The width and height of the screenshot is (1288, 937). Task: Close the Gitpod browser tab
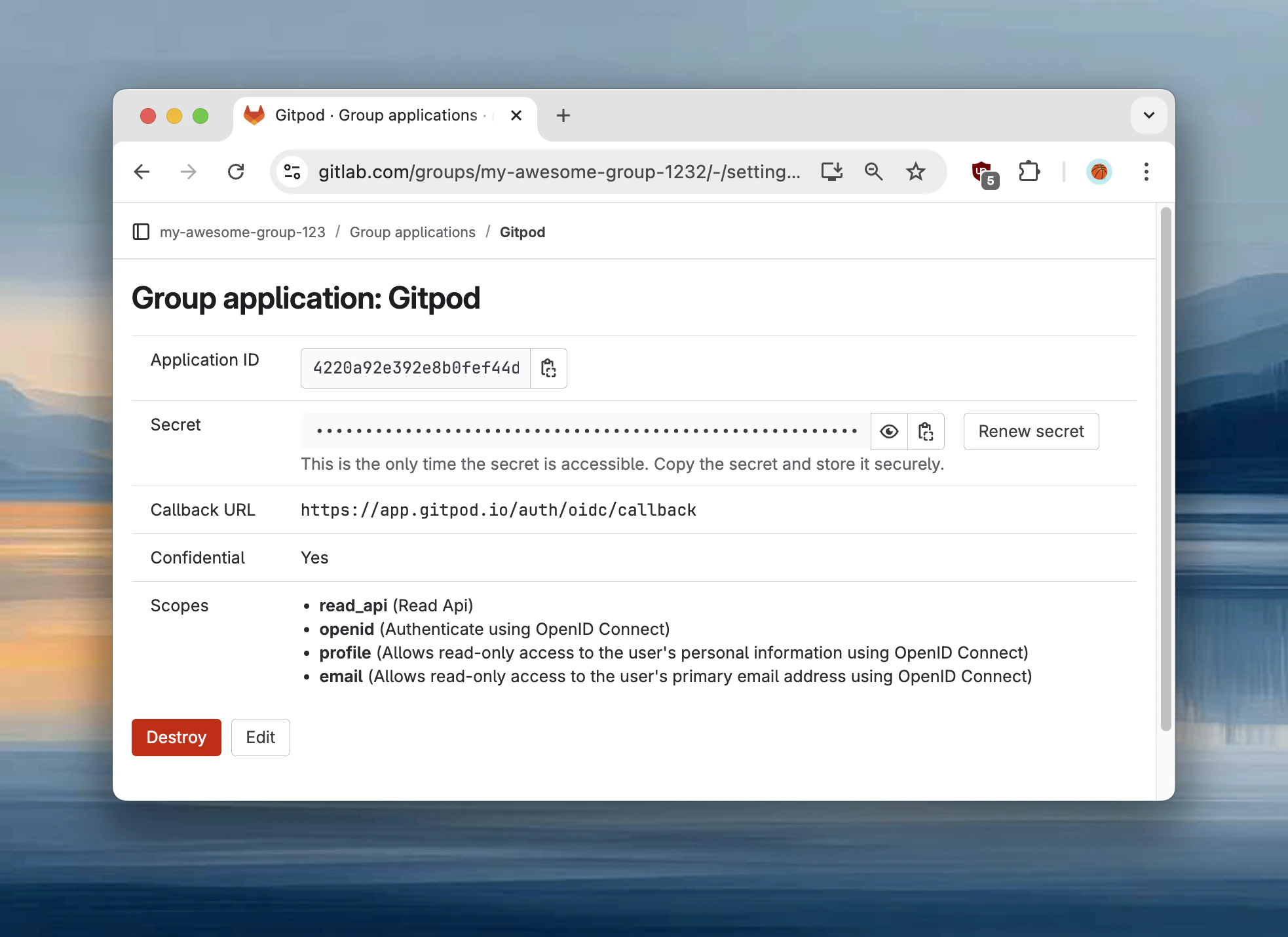[x=516, y=115]
